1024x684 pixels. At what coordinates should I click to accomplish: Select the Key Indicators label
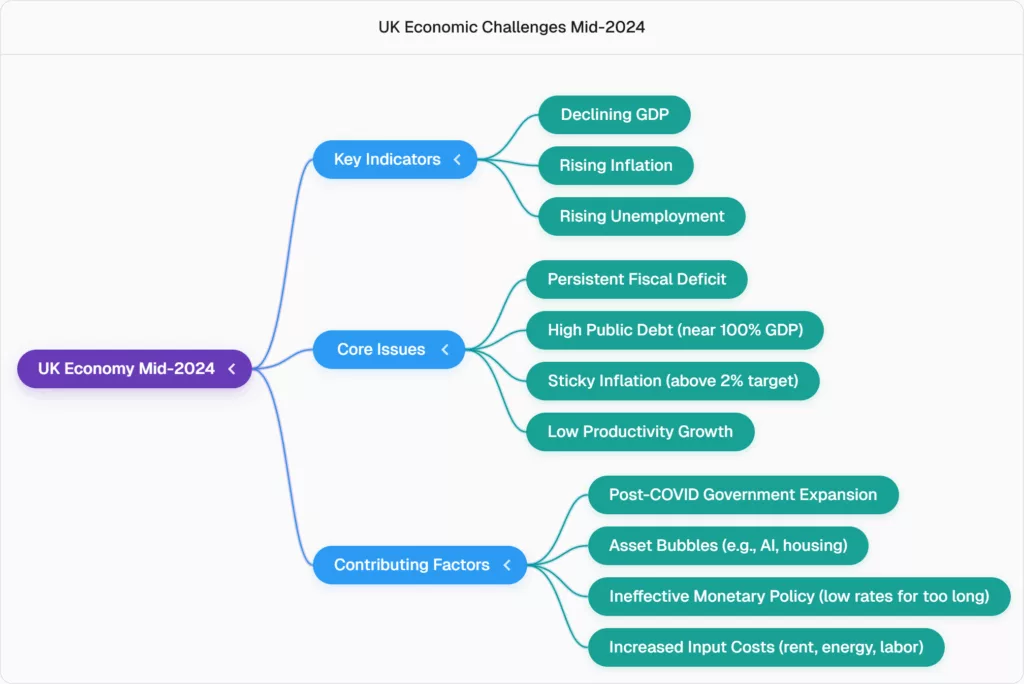pos(387,159)
